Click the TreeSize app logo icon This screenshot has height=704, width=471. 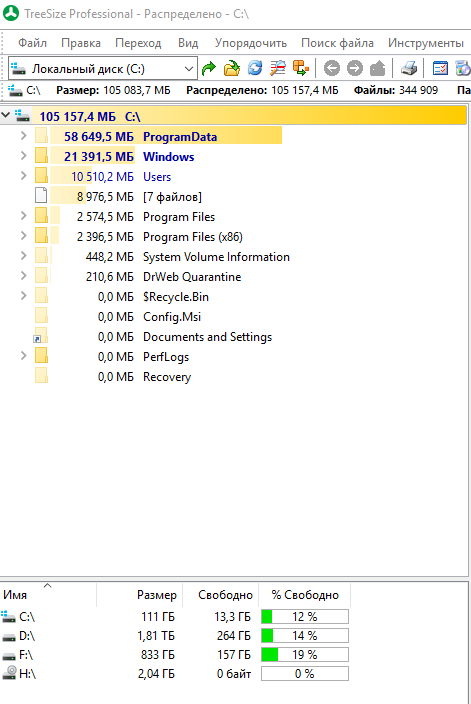click(x=11, y=13)
